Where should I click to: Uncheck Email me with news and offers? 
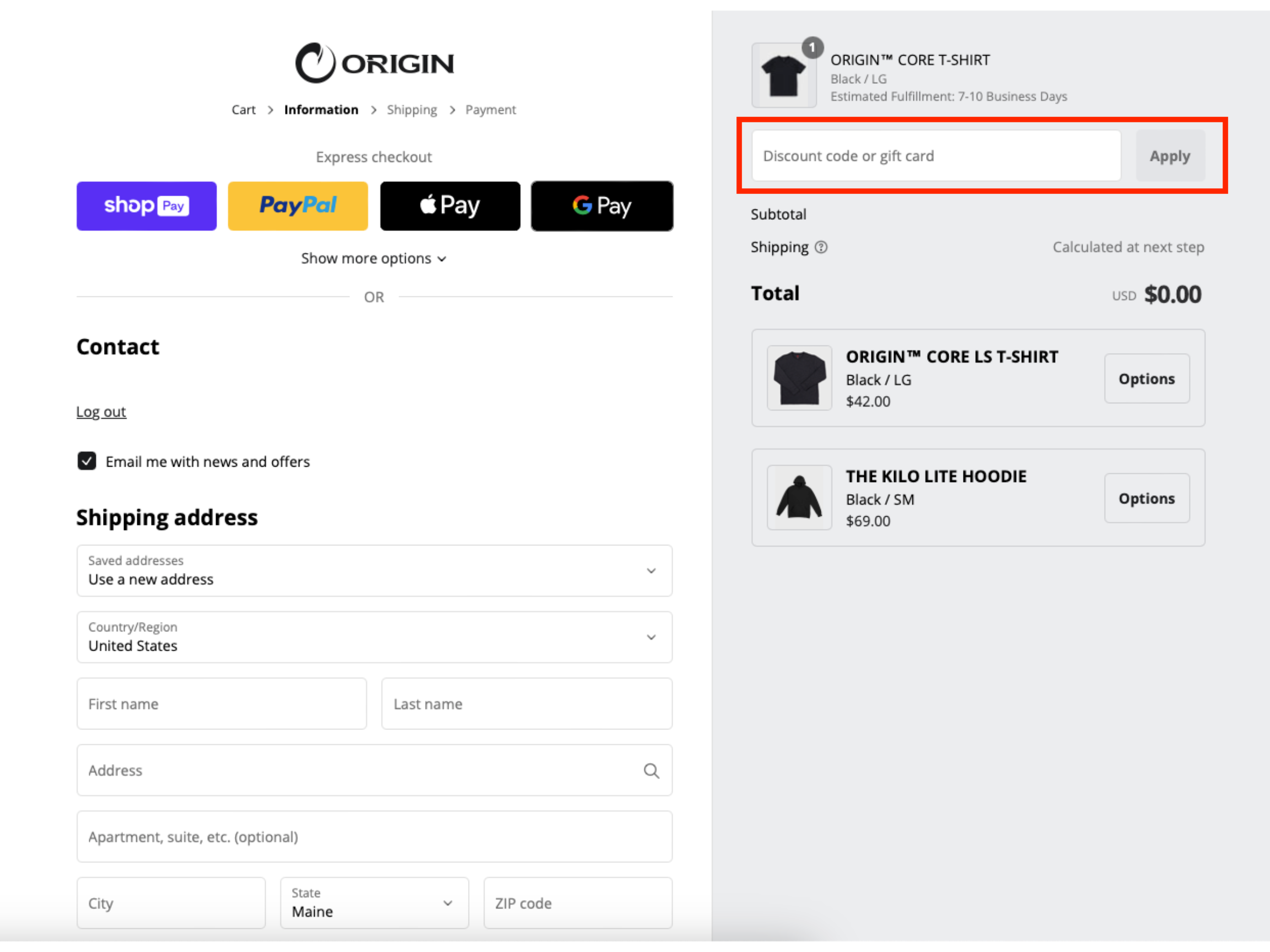(x=87, y=461)
